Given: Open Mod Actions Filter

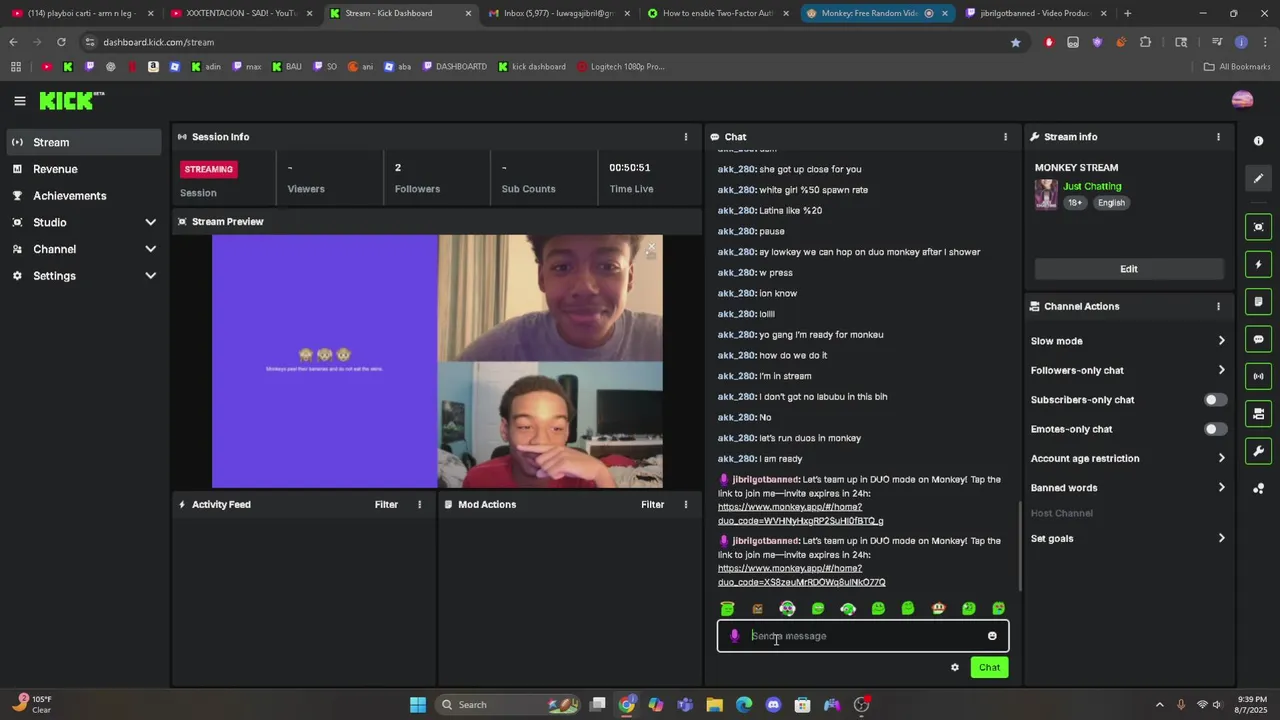Looking at the screenshot, I should coord(652,505).
